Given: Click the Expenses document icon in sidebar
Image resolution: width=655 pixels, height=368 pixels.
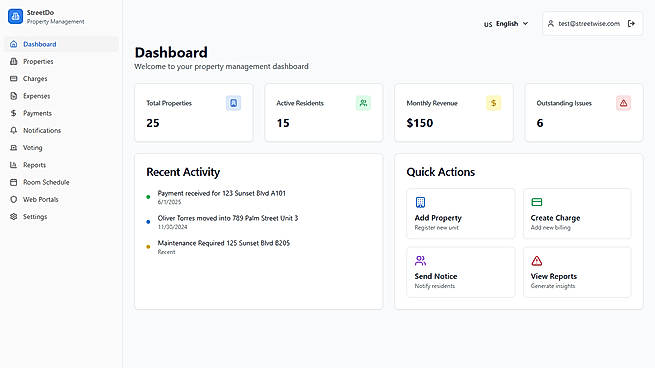Looking at the screenshot, I should click(14, 96).
